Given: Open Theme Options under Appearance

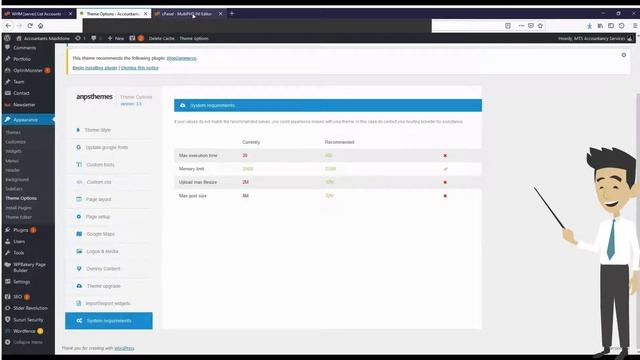Looking at the screenshot, I should click(x=21, y=198).
